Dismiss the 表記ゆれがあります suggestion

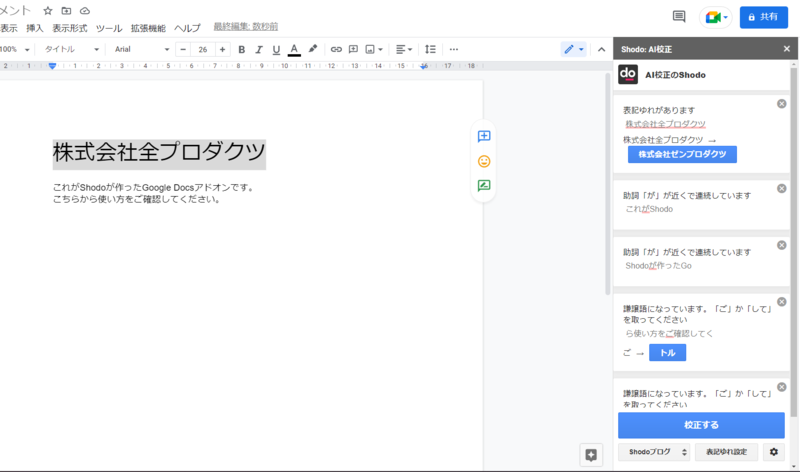[782, 104]
